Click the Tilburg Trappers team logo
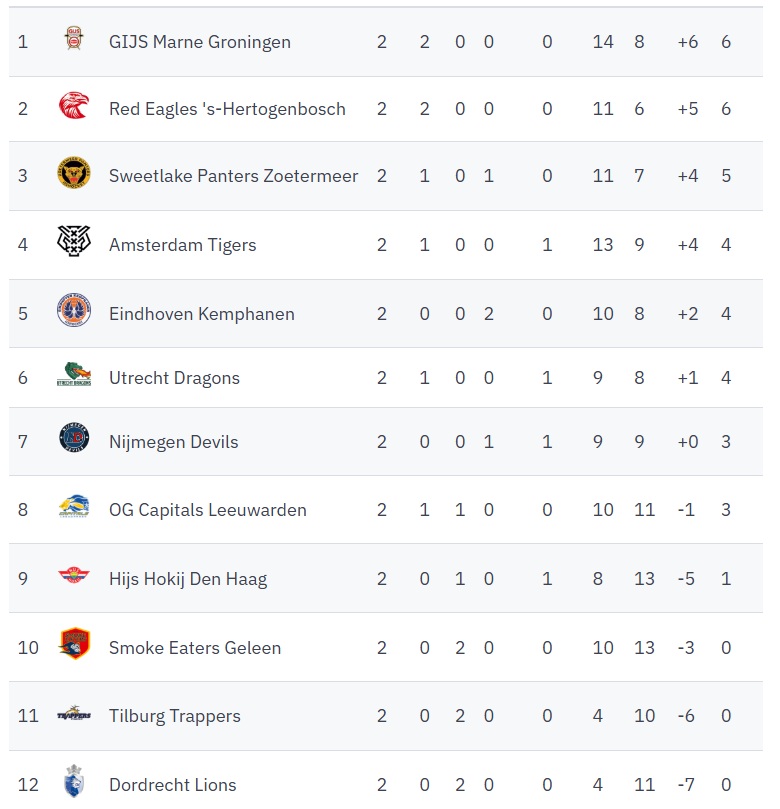Screen dimensions: 780x809 coord(73,714)
